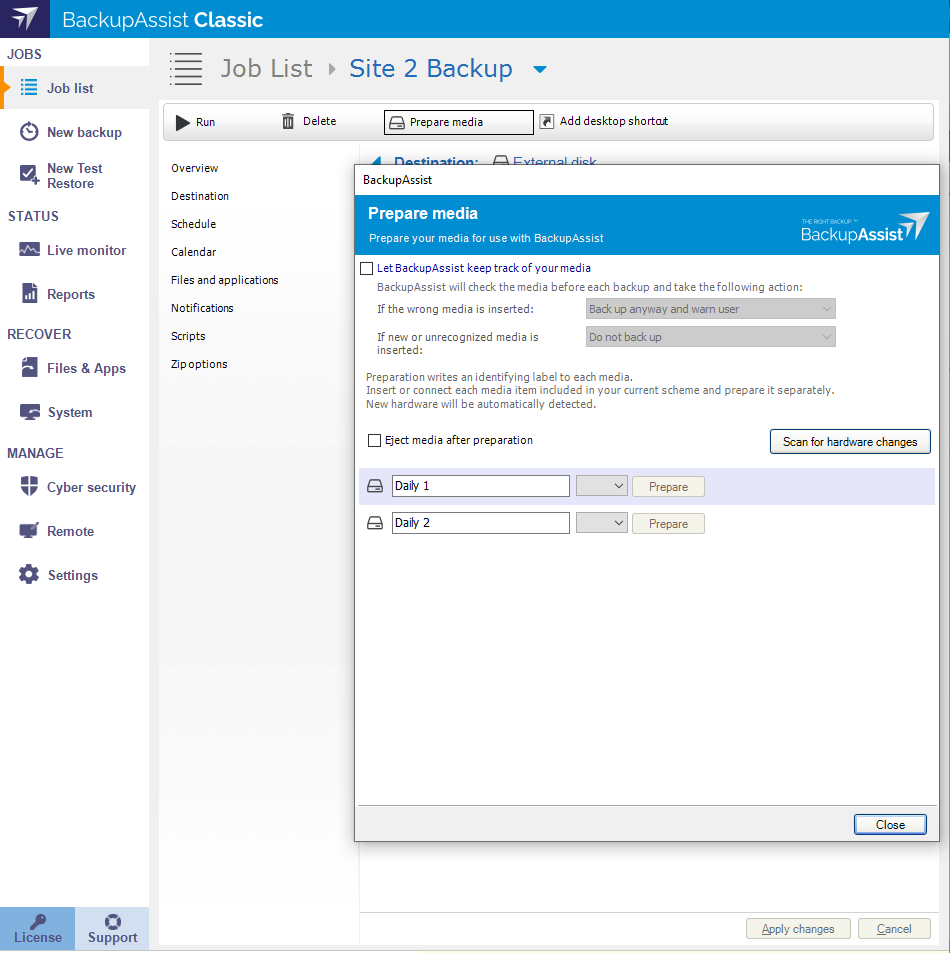The width and height of the screenshot is (950, 953).
Task: Open the drive dropdown next to Daily 2
Action: click(x=602, y=523)
